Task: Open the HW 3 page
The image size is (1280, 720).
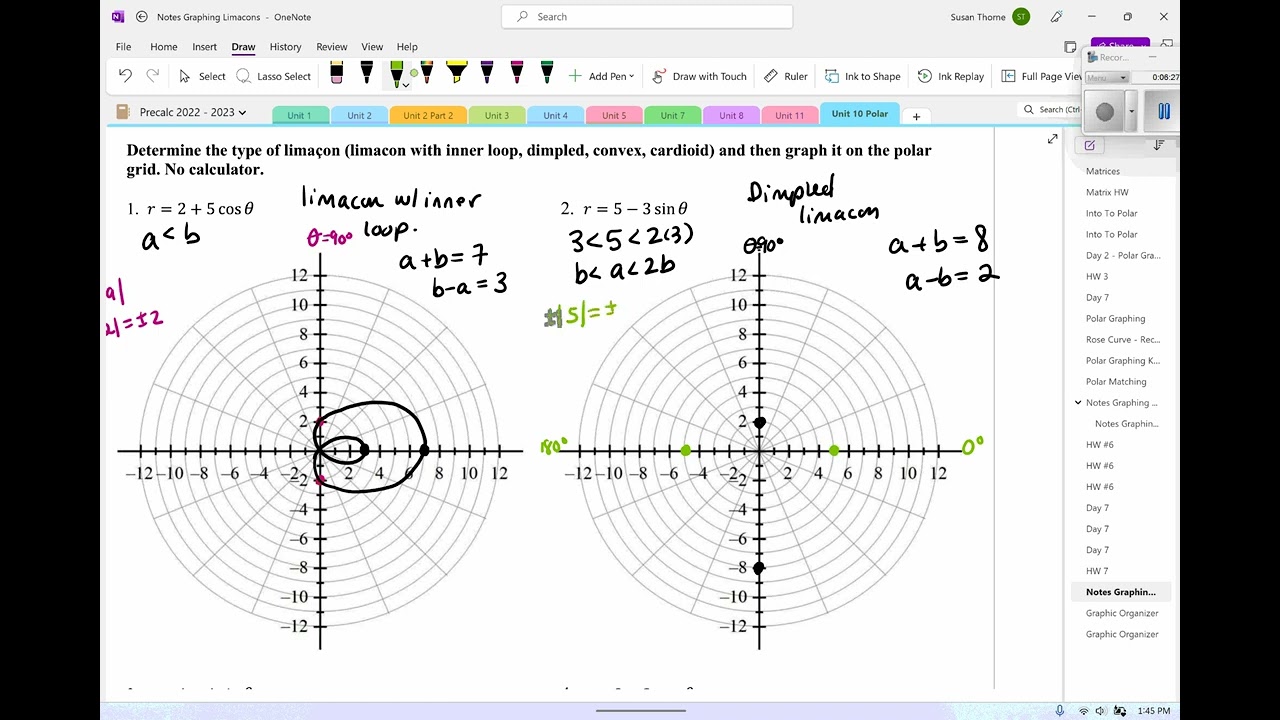Action: pos(1097,277)
